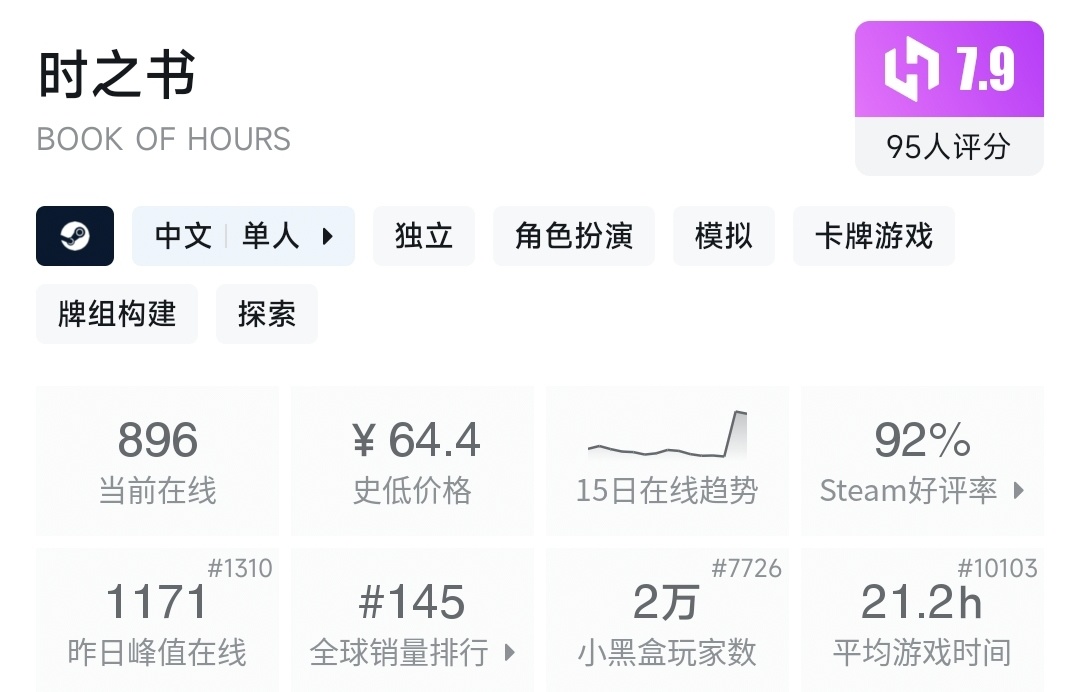Choose the 牌组构建 tag
The height and width of the screenshot is (692, 1080).
pos(117,314)
